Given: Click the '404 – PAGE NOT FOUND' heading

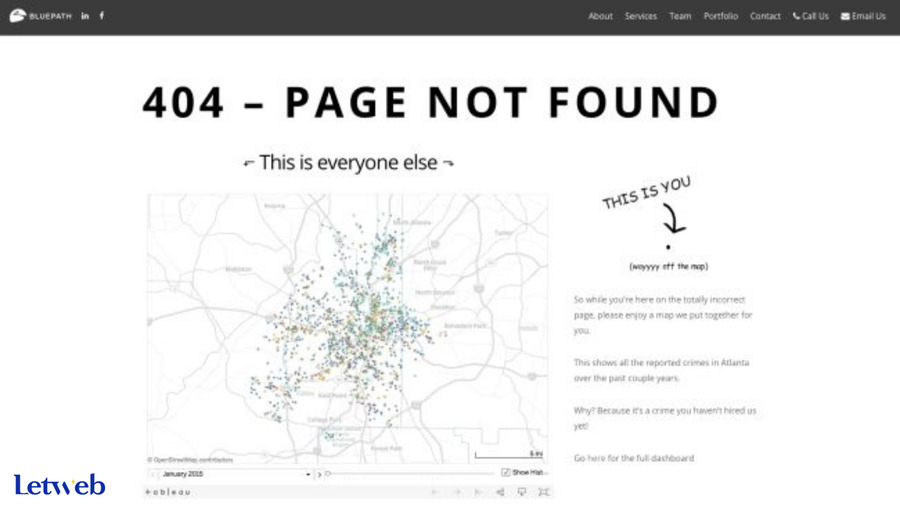Looking at the screenshot, I should click(x=431, y=102).
